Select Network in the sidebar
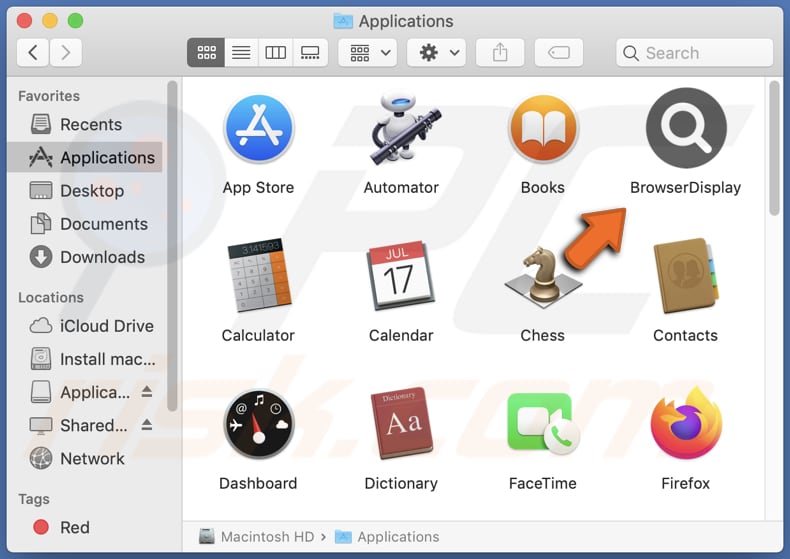 [x=85, y=459]
